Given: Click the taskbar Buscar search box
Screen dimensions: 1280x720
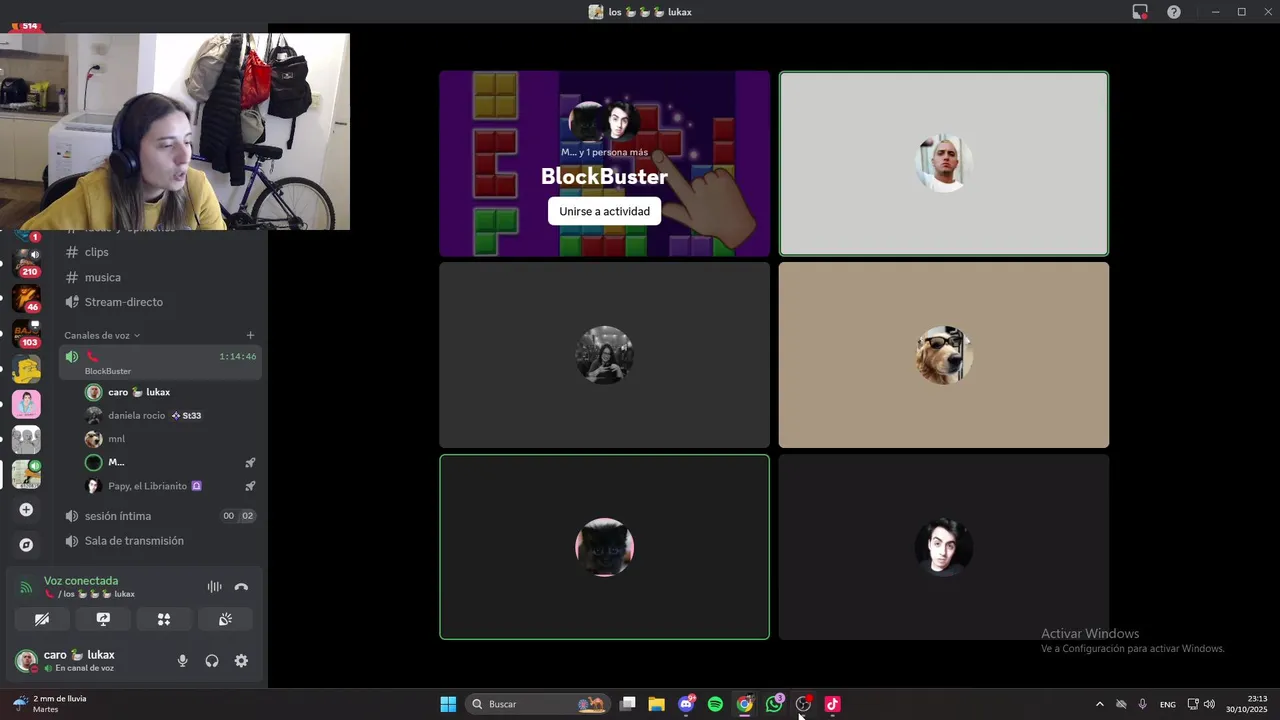Looking at the screenshot, I should [x=539, y=704].
